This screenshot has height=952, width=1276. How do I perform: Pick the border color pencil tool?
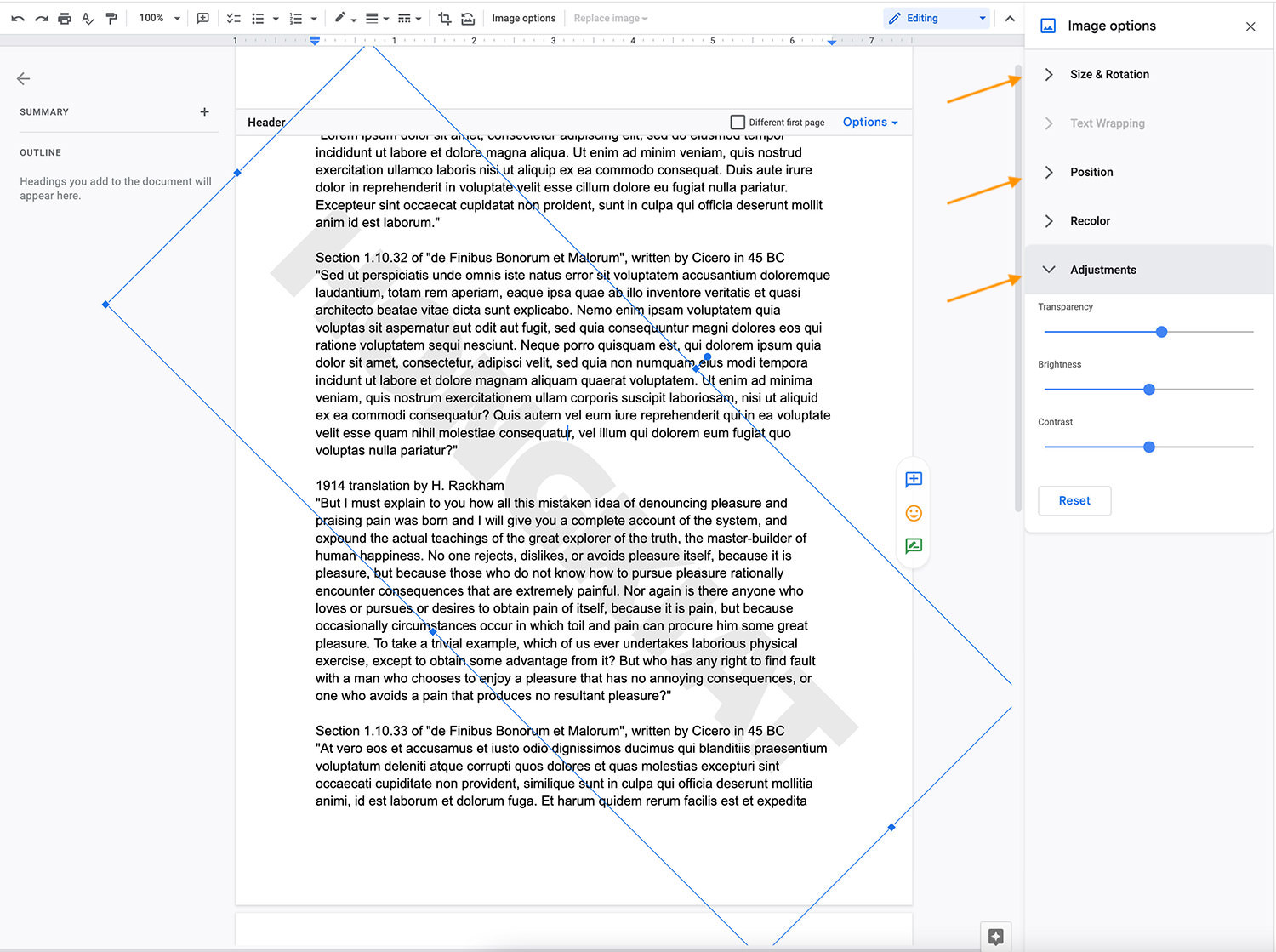click(x=340, y=18)
